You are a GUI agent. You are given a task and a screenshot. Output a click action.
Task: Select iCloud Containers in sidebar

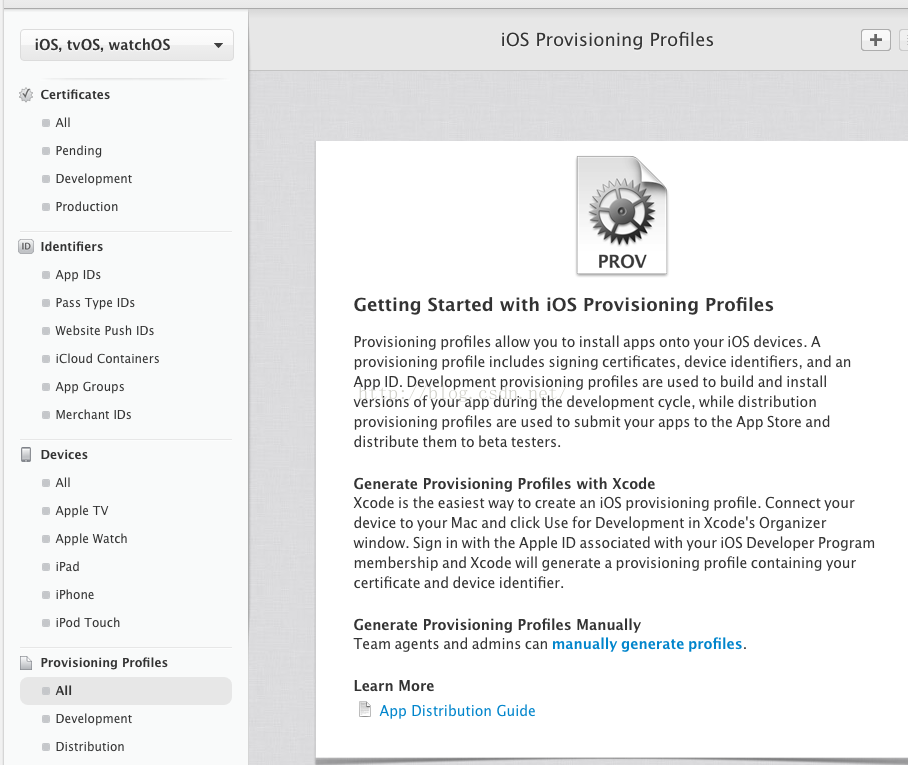point(107,359)
